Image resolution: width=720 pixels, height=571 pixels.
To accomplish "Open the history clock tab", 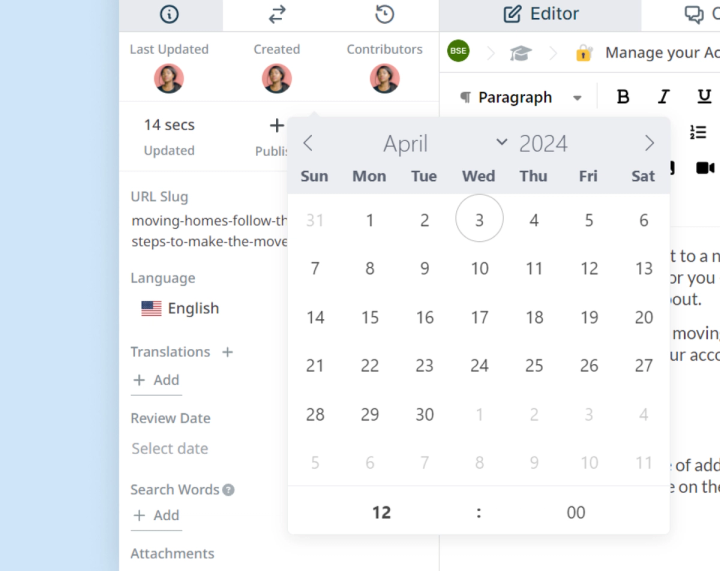I will [x=384, y=14].
